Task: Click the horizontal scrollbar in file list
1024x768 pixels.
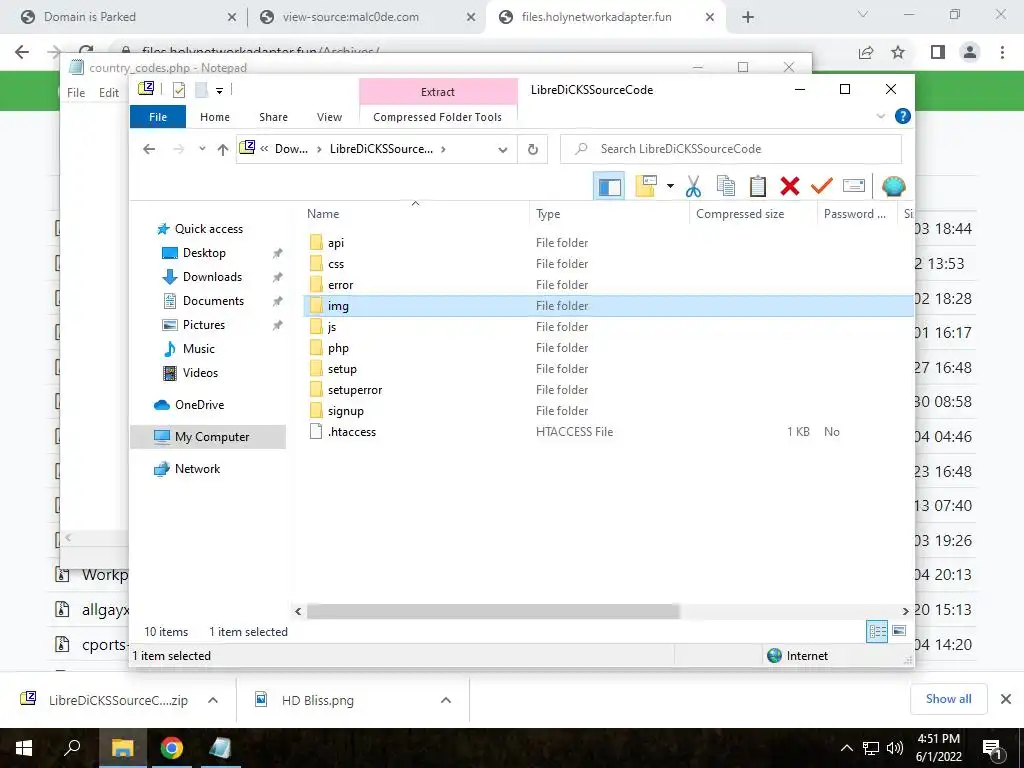Action: (x=493, y=611)
